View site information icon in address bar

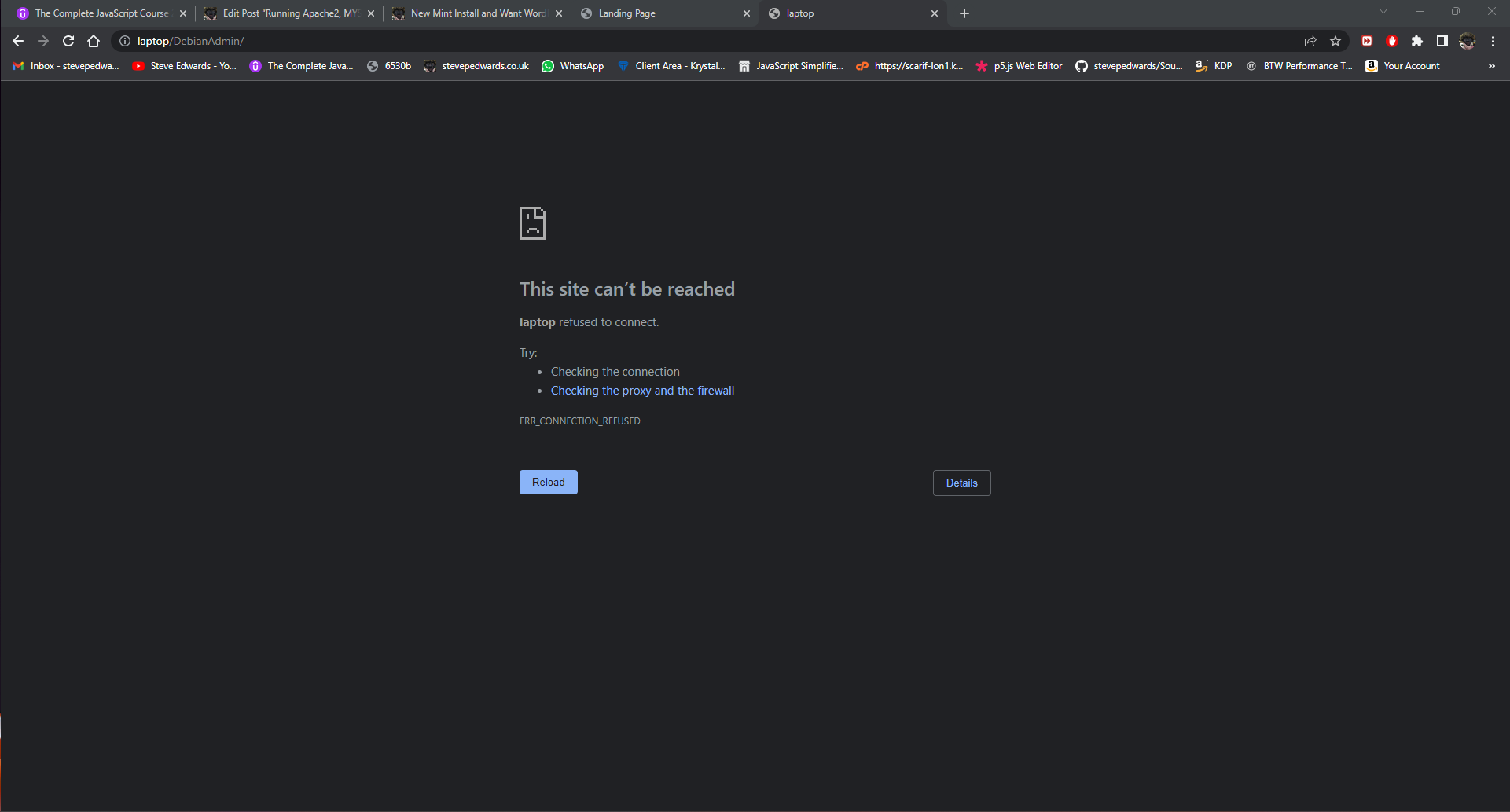pyautogui.click(x=125, y=41)
